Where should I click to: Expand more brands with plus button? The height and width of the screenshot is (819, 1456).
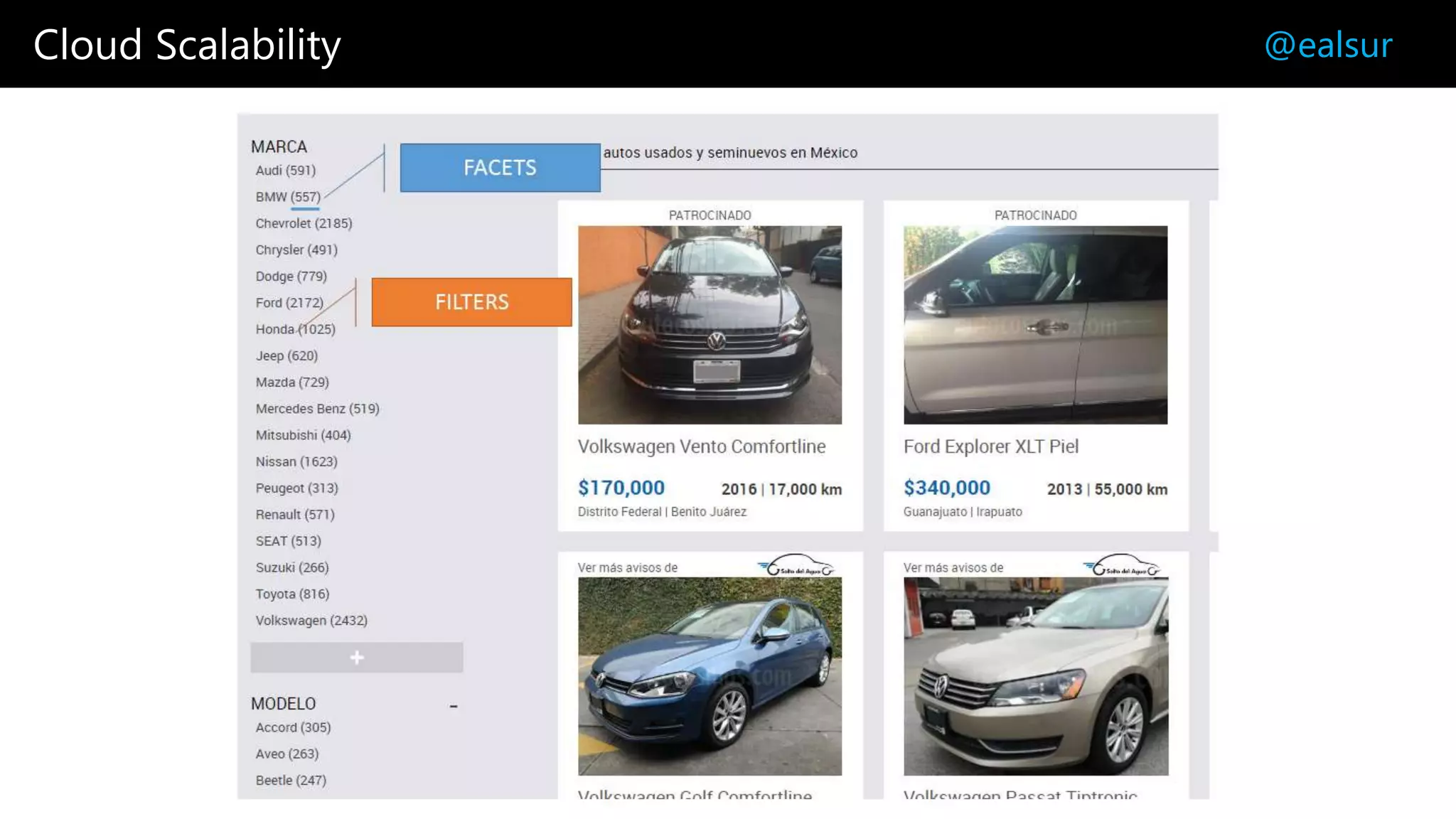point(356,658)
